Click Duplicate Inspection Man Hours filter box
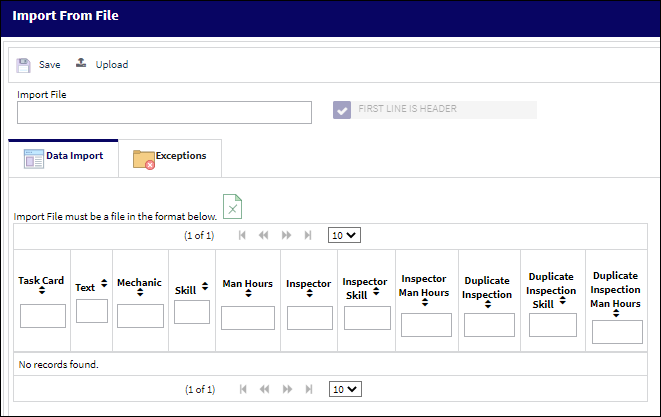 617,332
